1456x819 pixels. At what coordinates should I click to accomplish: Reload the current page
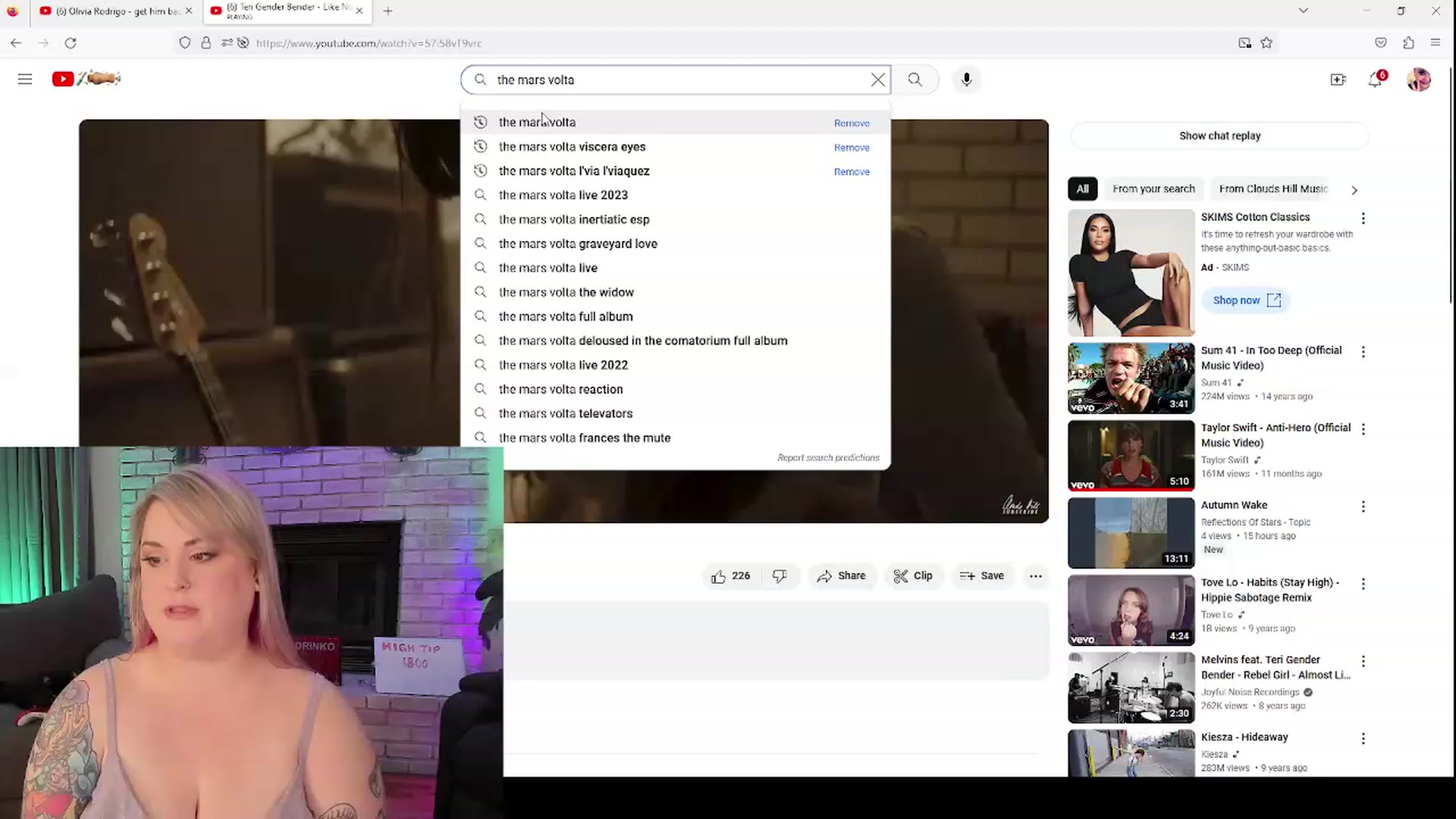pyautogui.click(x=71, y=43)
